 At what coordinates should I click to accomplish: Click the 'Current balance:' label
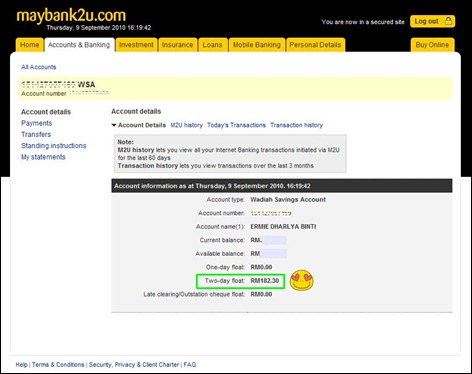point(222,240)
